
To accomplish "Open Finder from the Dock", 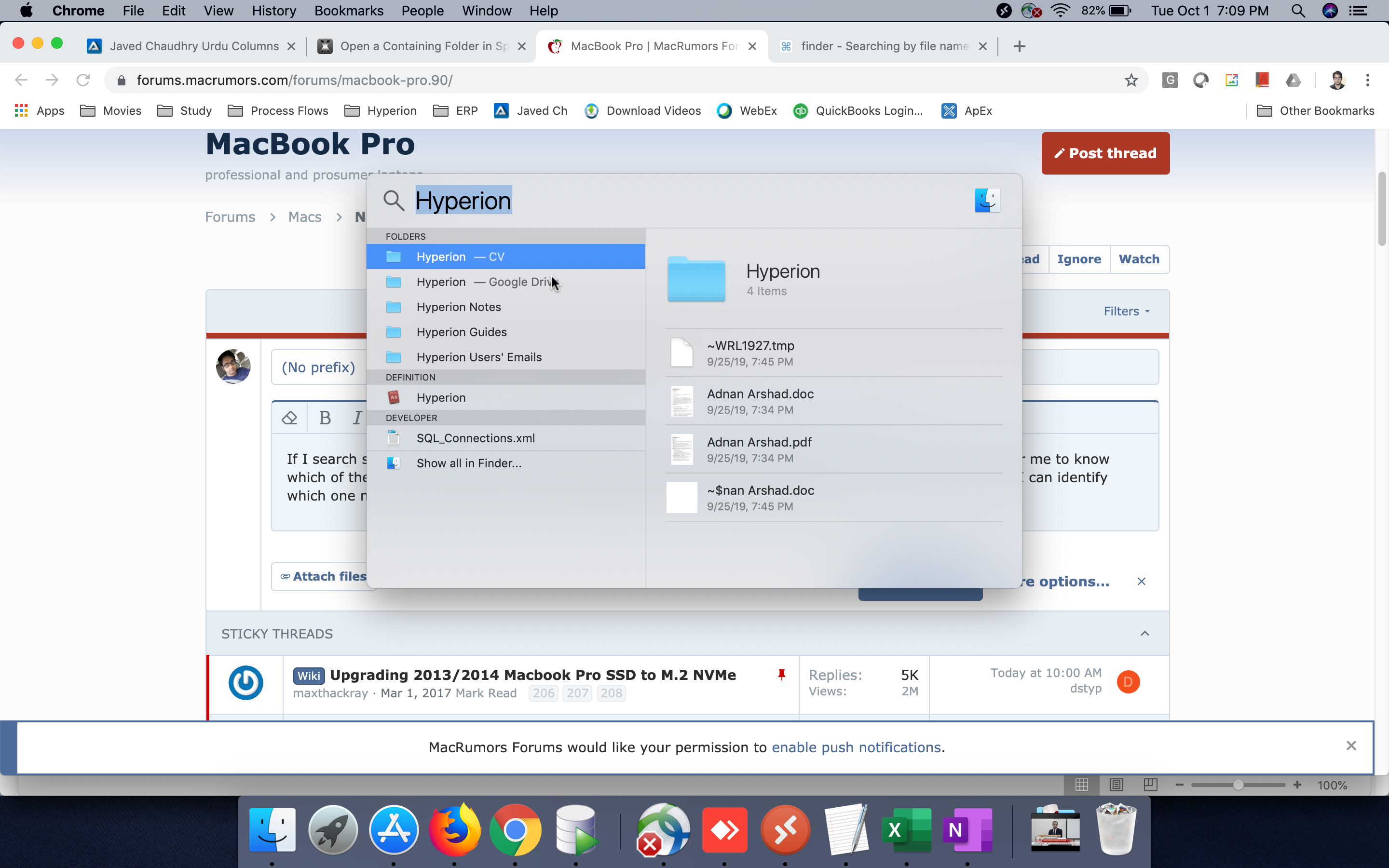I will [x=272, y=829].
